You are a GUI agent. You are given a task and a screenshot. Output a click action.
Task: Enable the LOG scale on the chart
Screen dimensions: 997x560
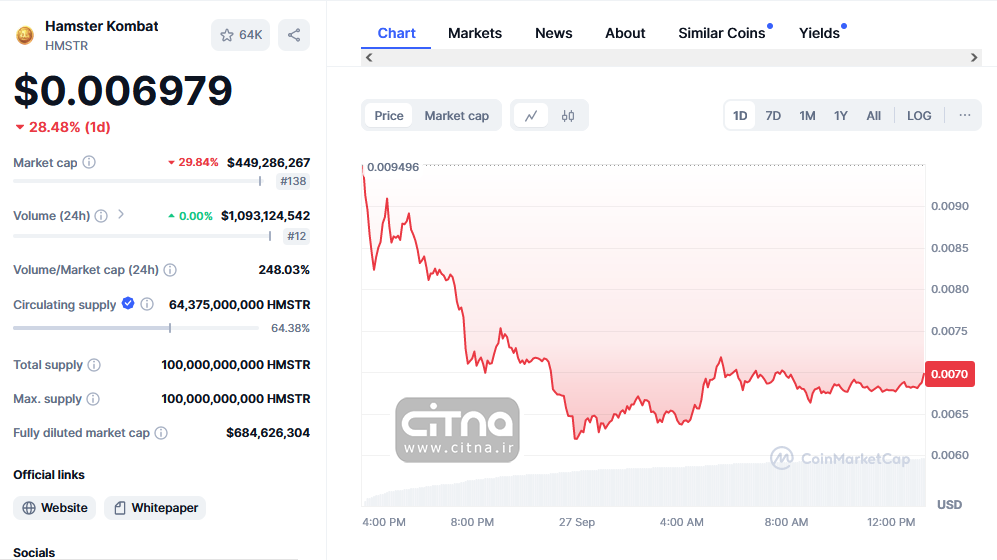click(x=919, y=116)
